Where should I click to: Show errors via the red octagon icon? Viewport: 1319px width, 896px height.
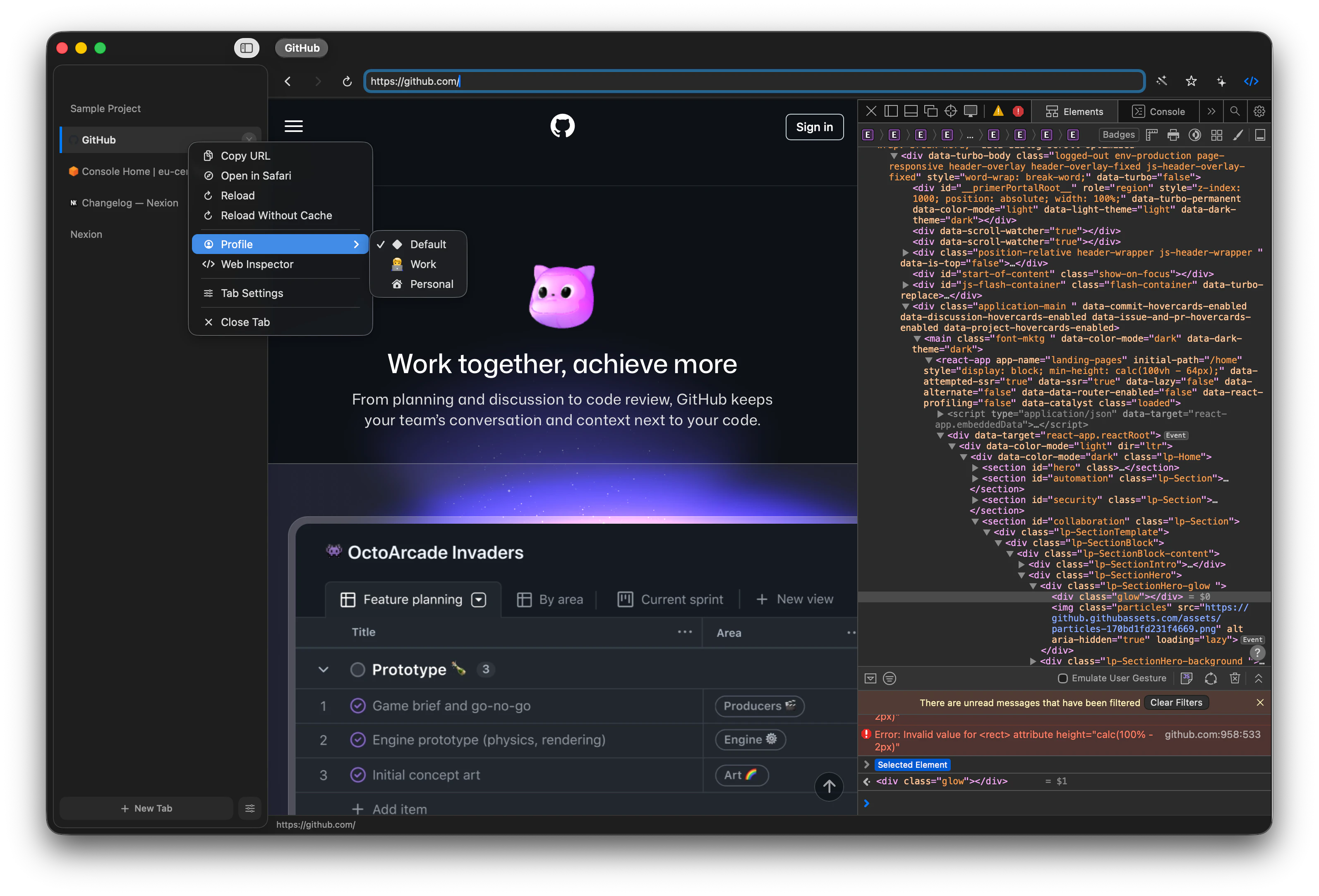tap(1018, 111)
